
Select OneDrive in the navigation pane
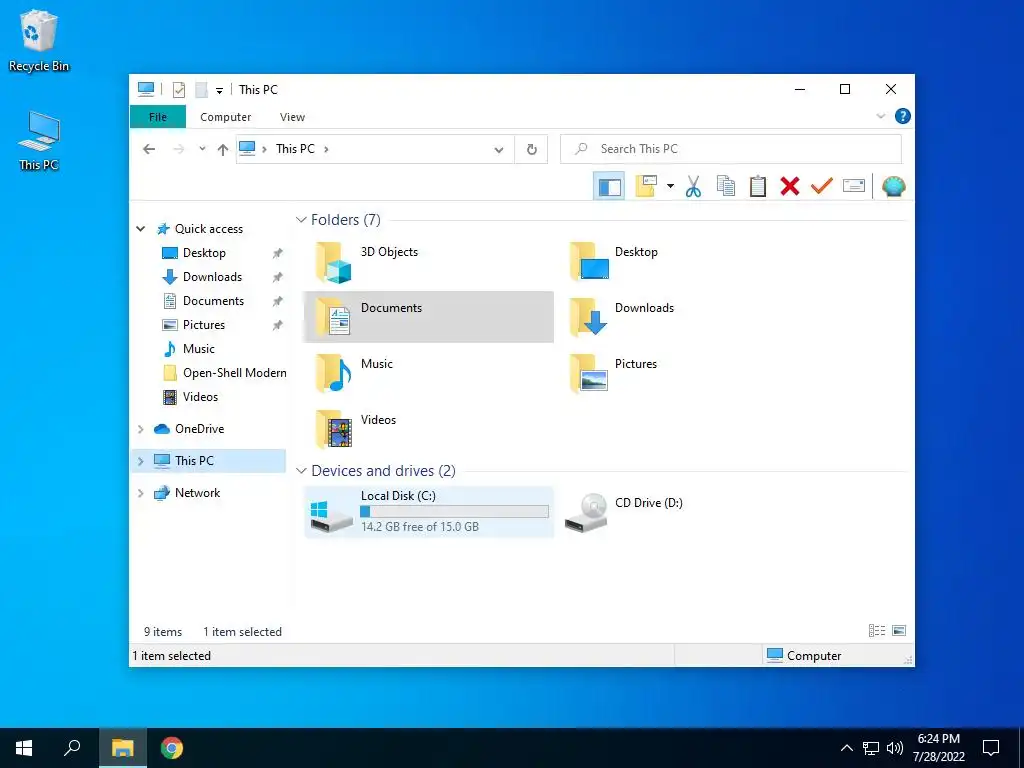pos(199,429)
